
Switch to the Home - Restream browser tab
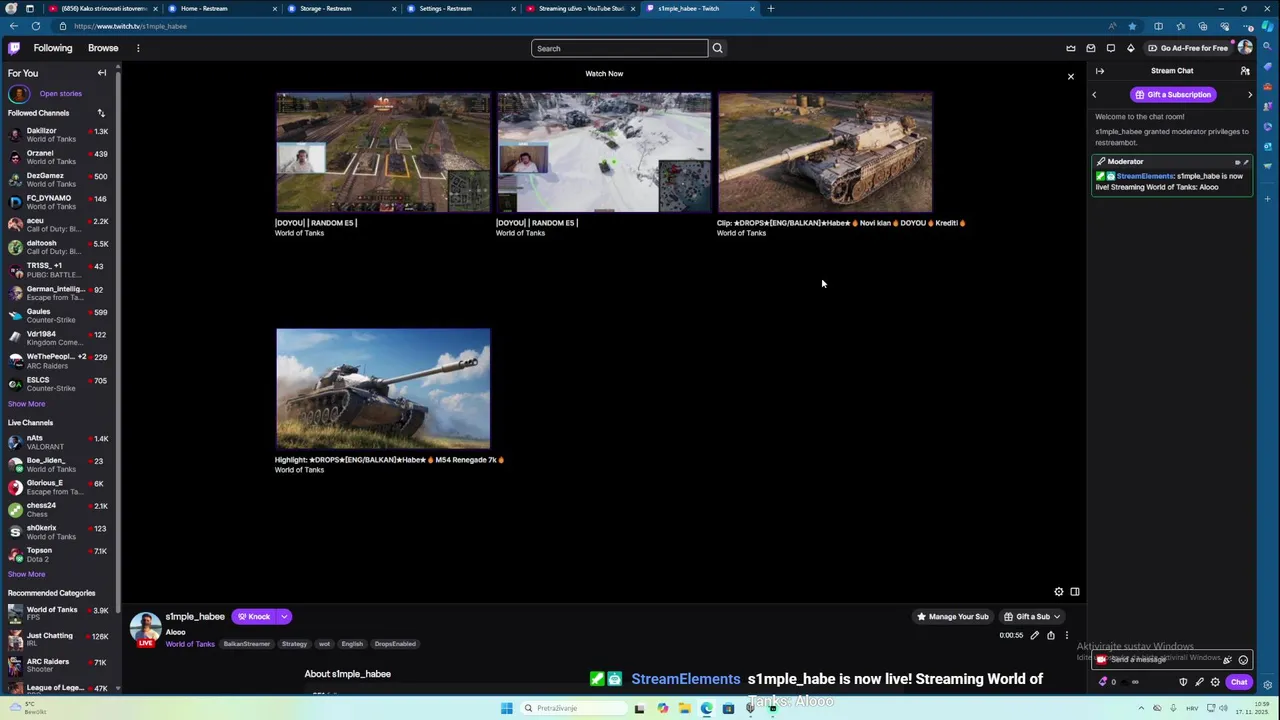click(220, 8)
